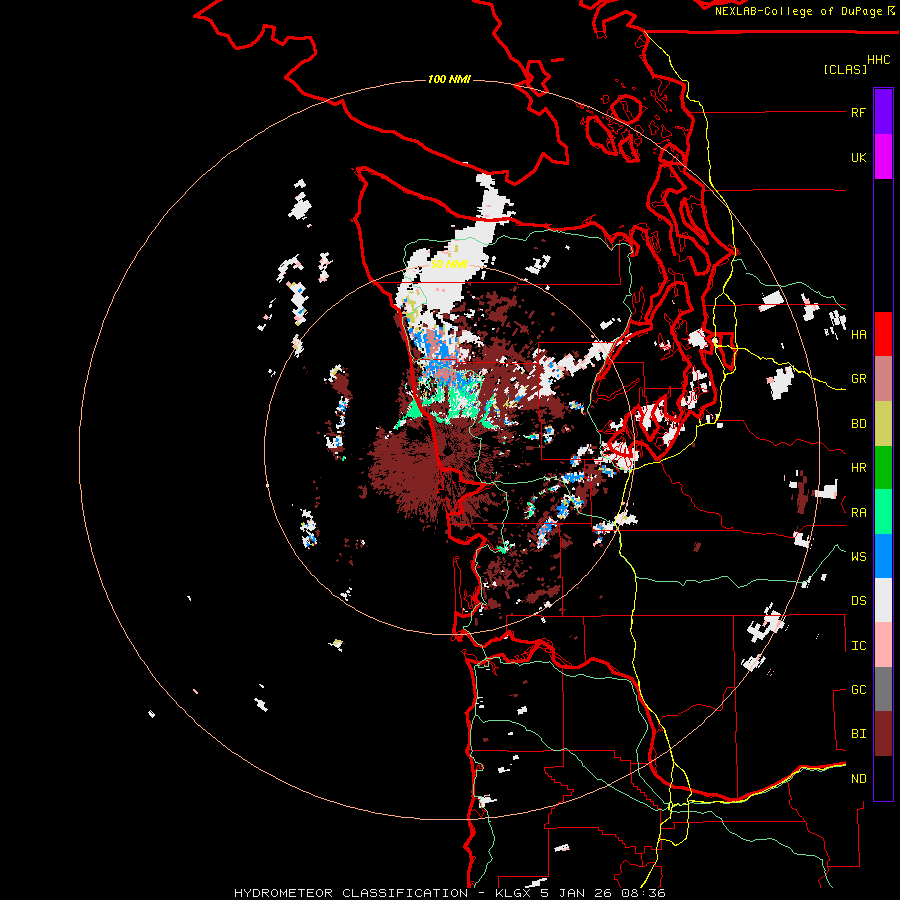Click the BD legend label
The width and height of the screenshot is (900, 900).
point(858,424)
